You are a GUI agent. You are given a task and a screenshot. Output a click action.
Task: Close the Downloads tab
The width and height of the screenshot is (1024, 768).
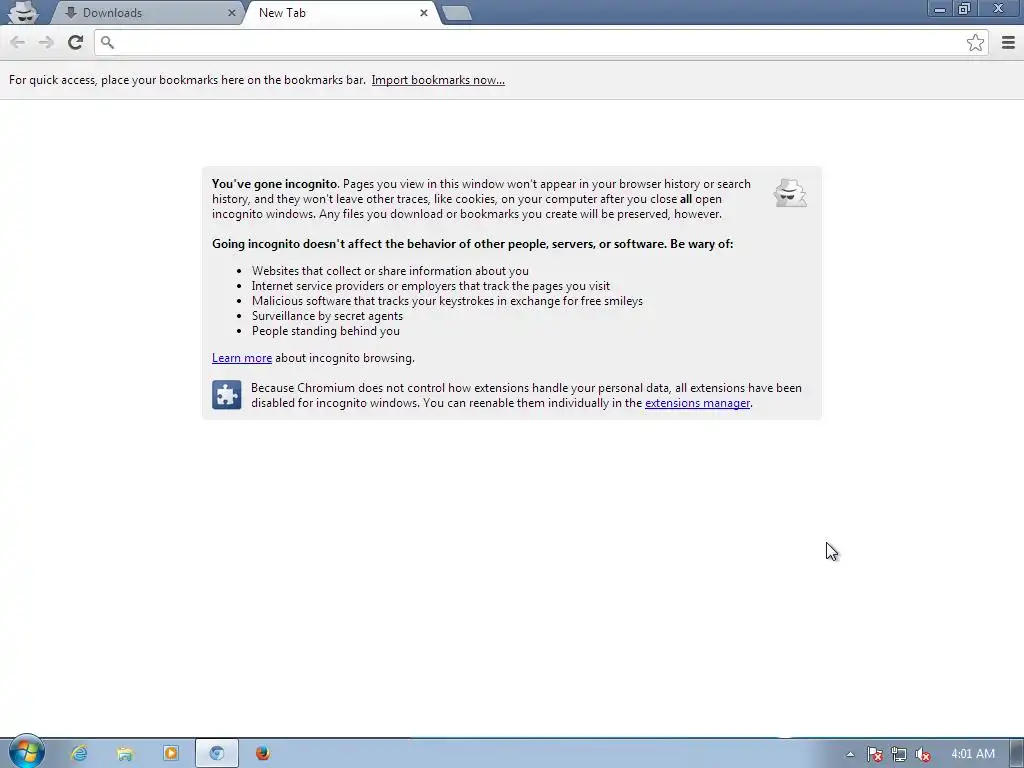(231, 12)
